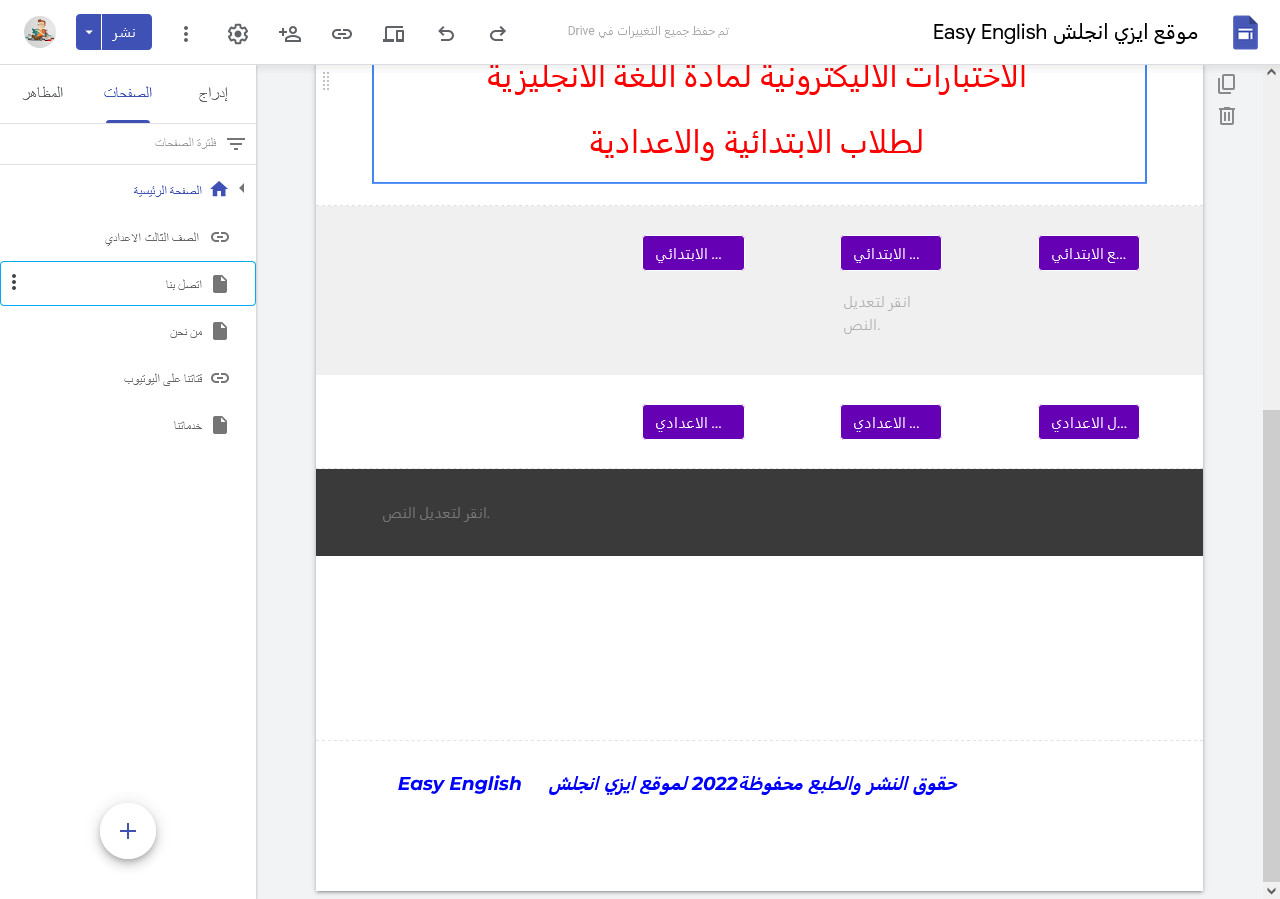
Task: Click the Google Sites app icon
Action: point(1244,31)
